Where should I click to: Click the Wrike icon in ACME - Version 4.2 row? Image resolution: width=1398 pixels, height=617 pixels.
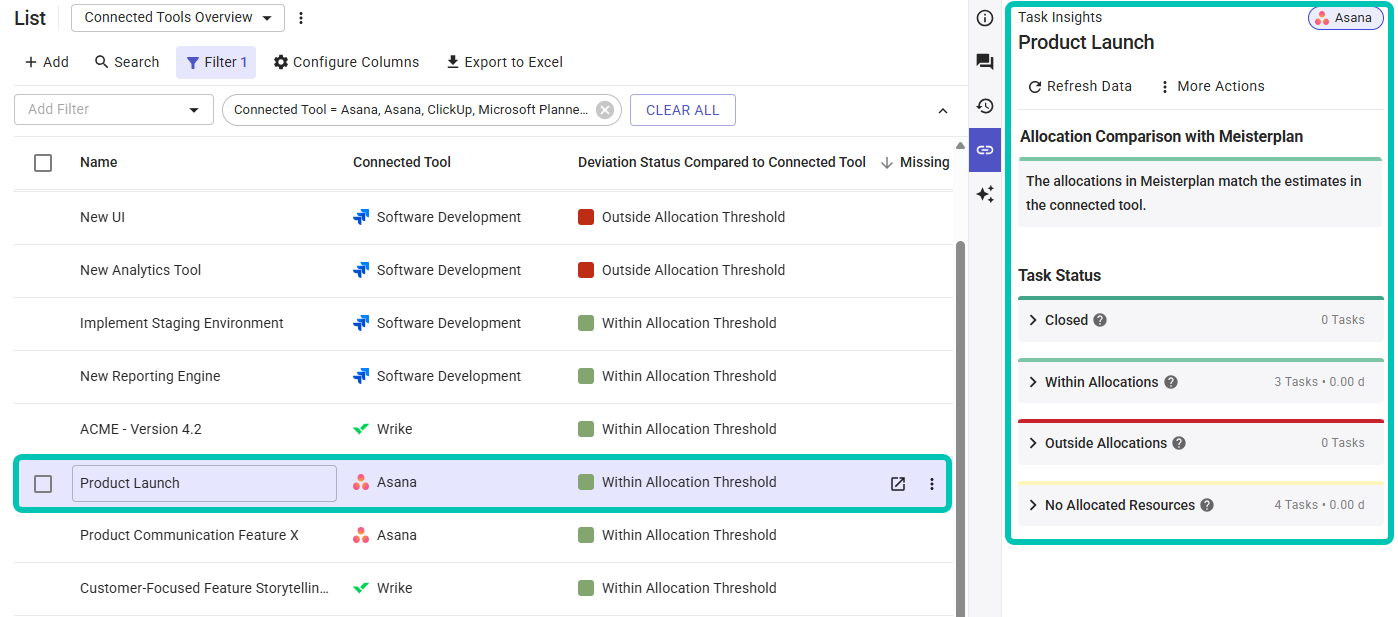click(361, 429)
